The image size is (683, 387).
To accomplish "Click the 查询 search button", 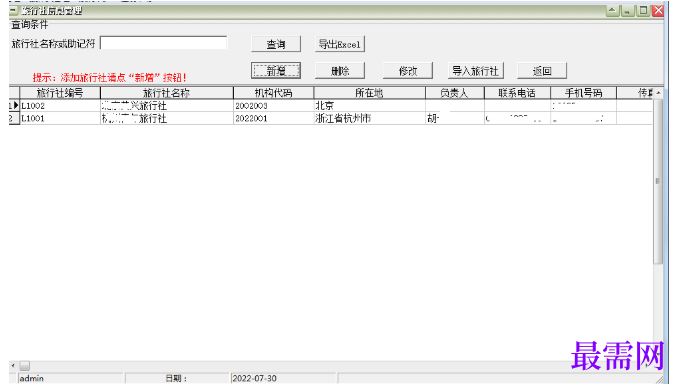I will [x=276, y=44].
